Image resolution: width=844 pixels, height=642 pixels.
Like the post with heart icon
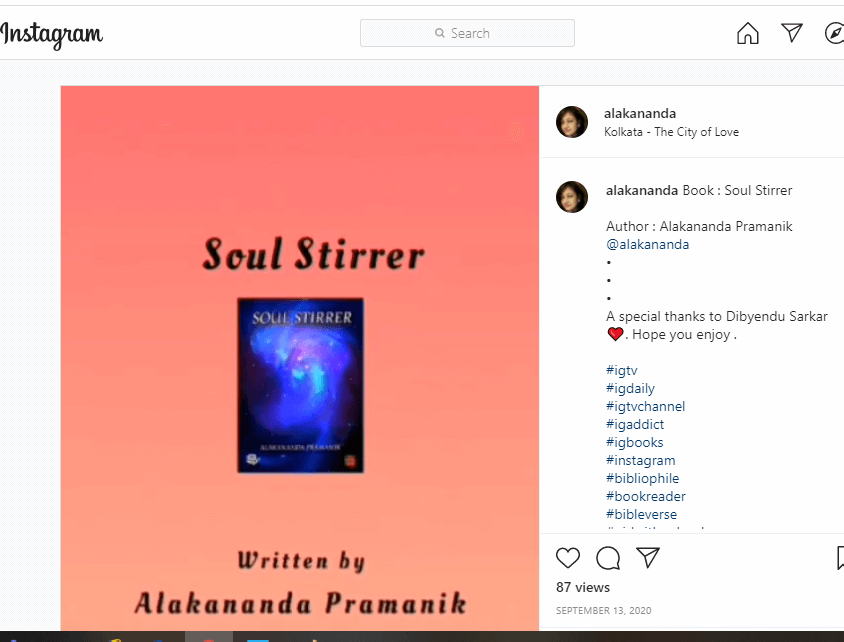(x=568, y=558)
